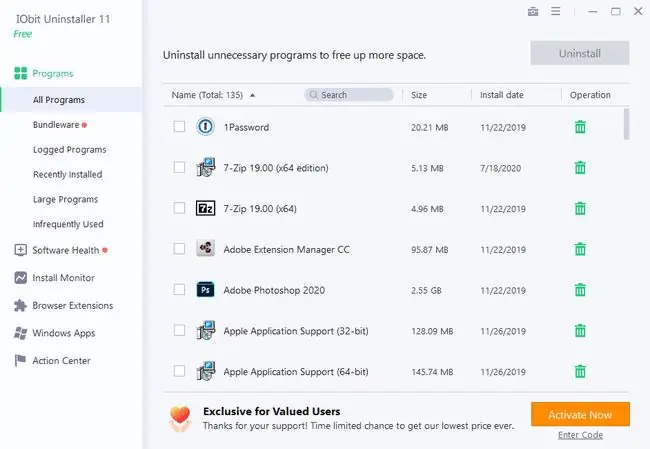Open Bundleware list
The height and width of the screenshot is (449, 650).
tap(56, 125)
